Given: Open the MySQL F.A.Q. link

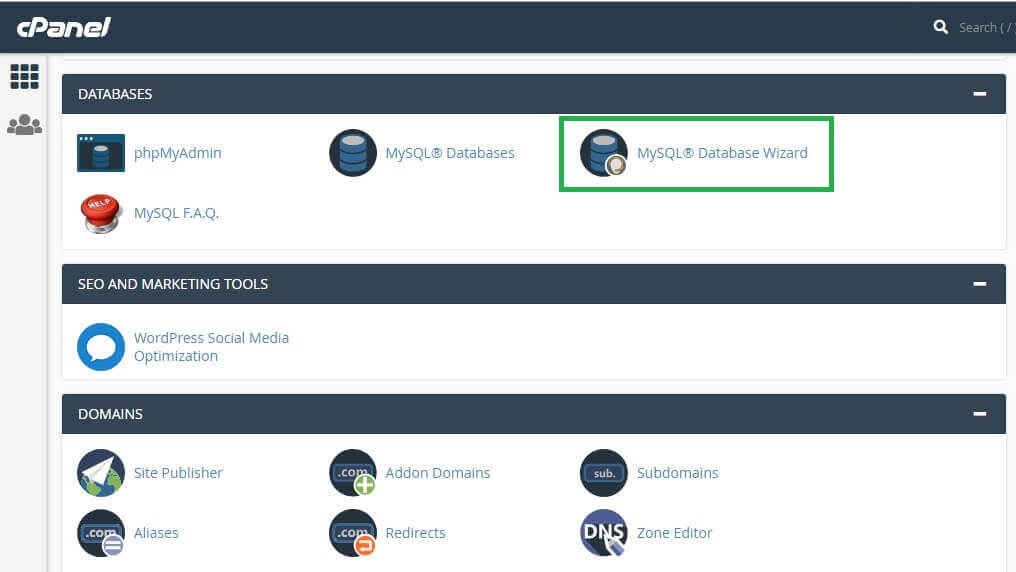Looking at the screenshot, I should [176, 213].
